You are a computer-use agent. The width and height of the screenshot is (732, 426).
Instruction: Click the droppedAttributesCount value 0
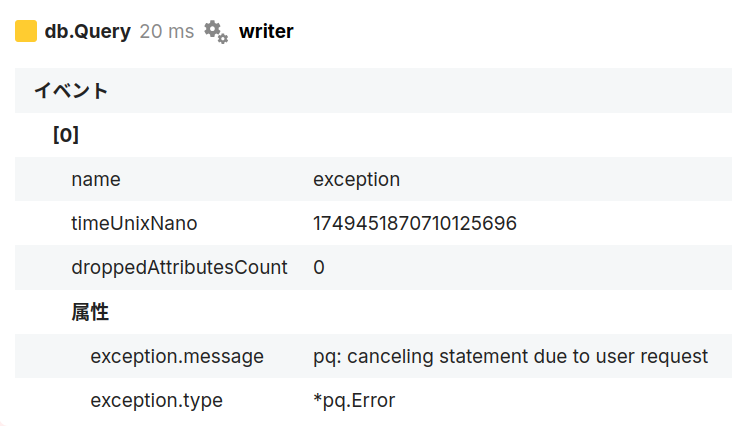pyautogui.click(x=319, y=268)
